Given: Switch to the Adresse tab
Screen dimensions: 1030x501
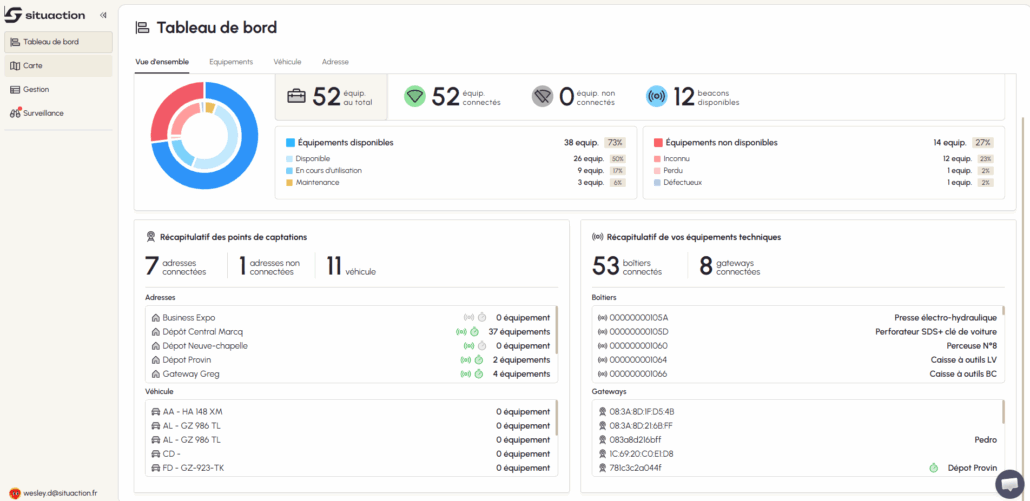Looking at the screenshot, I should [x=335, y=62].
